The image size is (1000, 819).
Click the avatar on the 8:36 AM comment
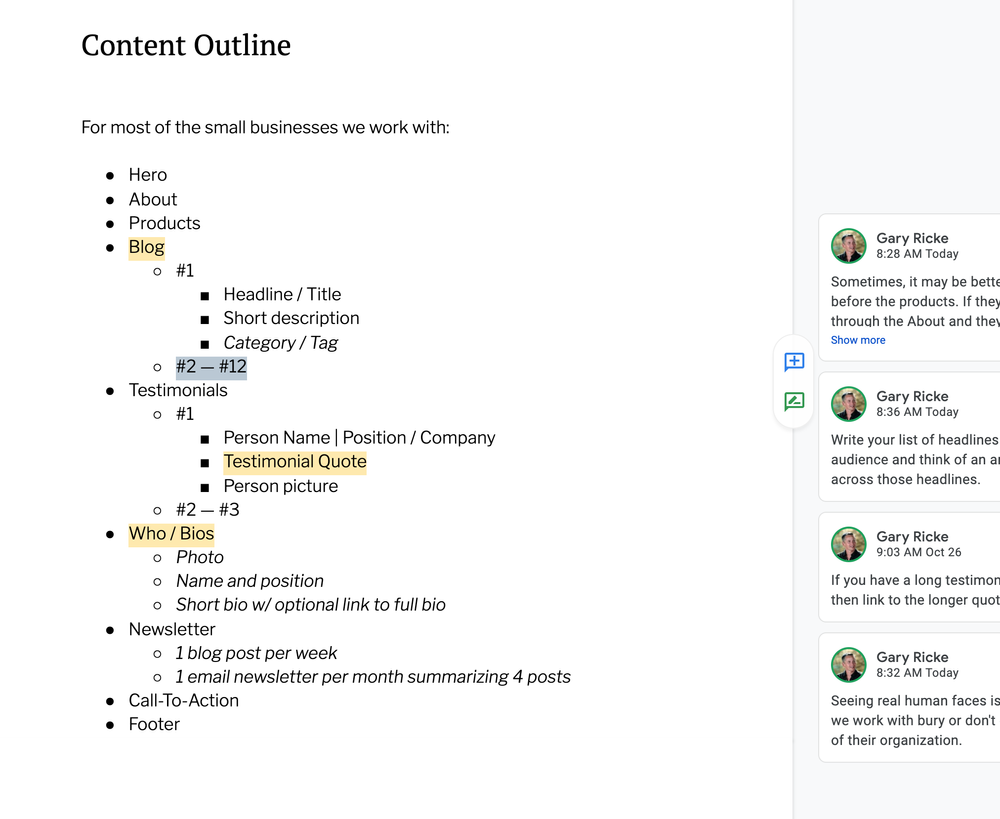(x=848, y=404)
